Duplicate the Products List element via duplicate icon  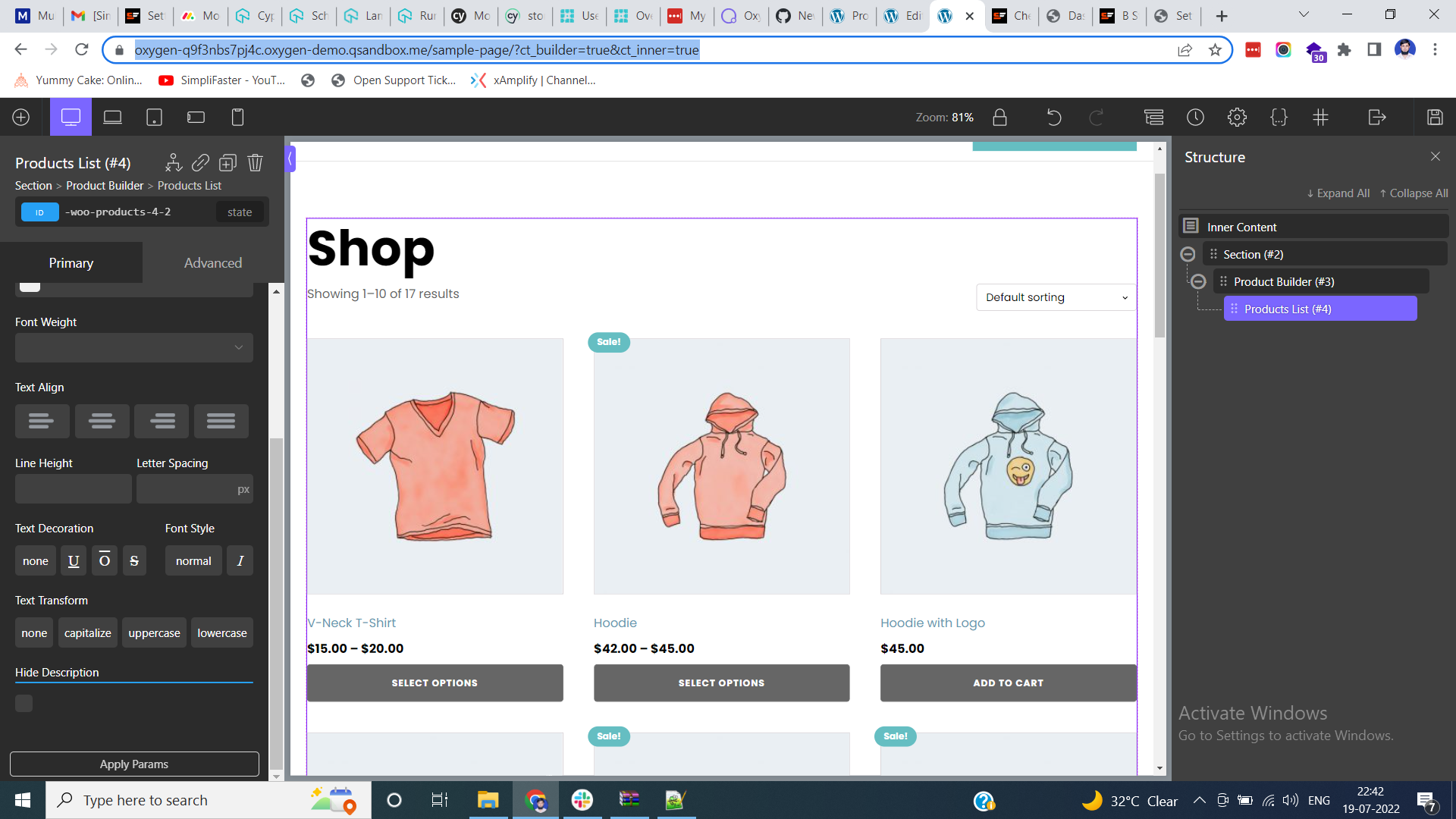[x=227, y=162]
